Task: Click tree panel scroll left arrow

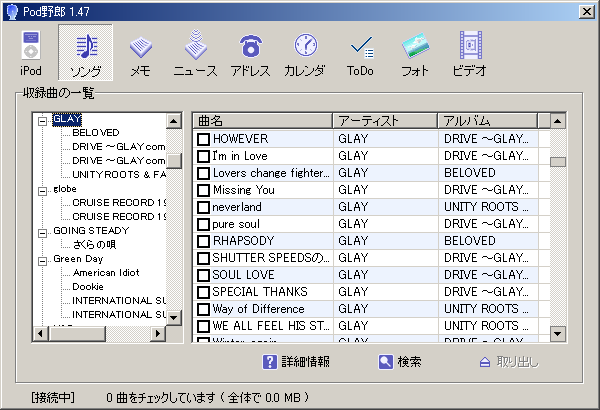Action: click(40, 333)
